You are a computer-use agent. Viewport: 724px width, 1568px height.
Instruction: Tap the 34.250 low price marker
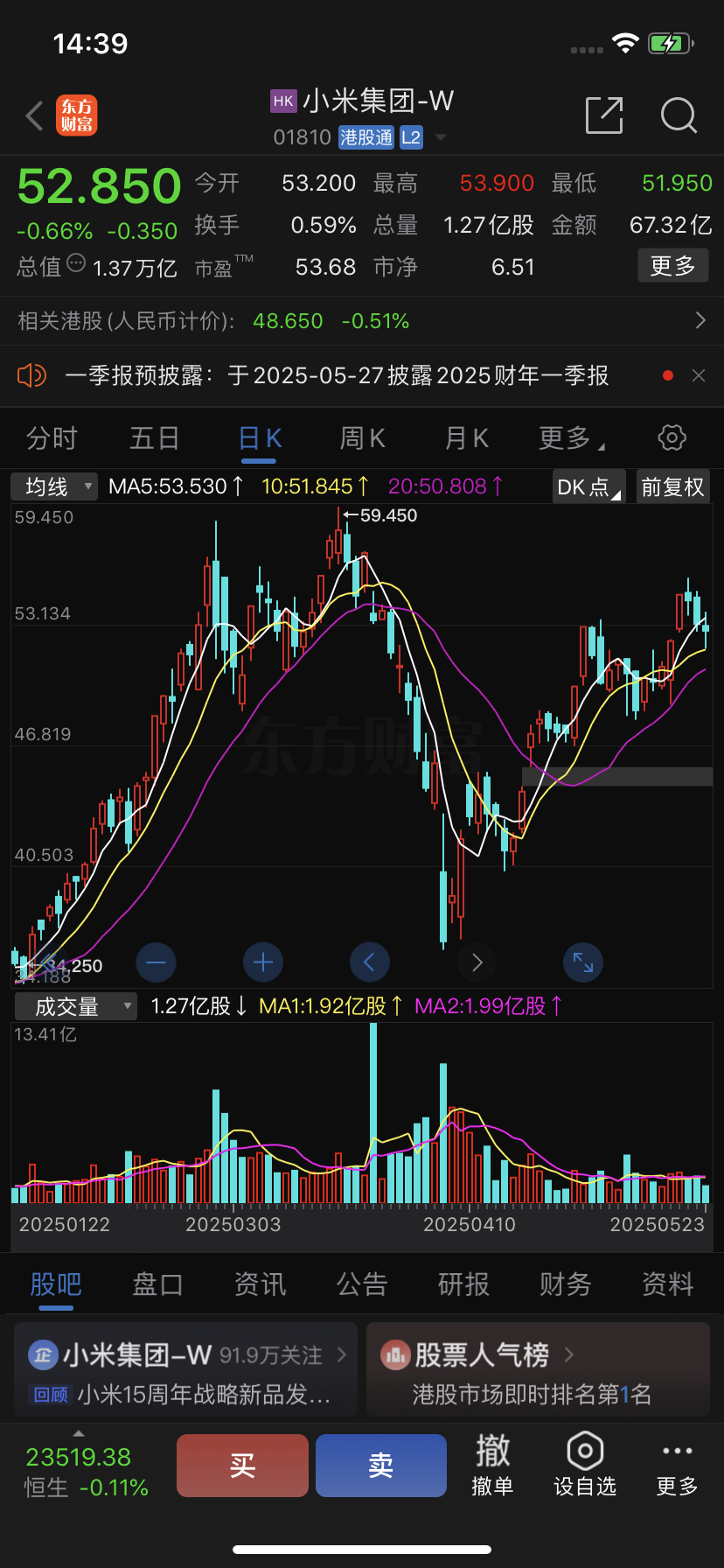tap(66, 966)
